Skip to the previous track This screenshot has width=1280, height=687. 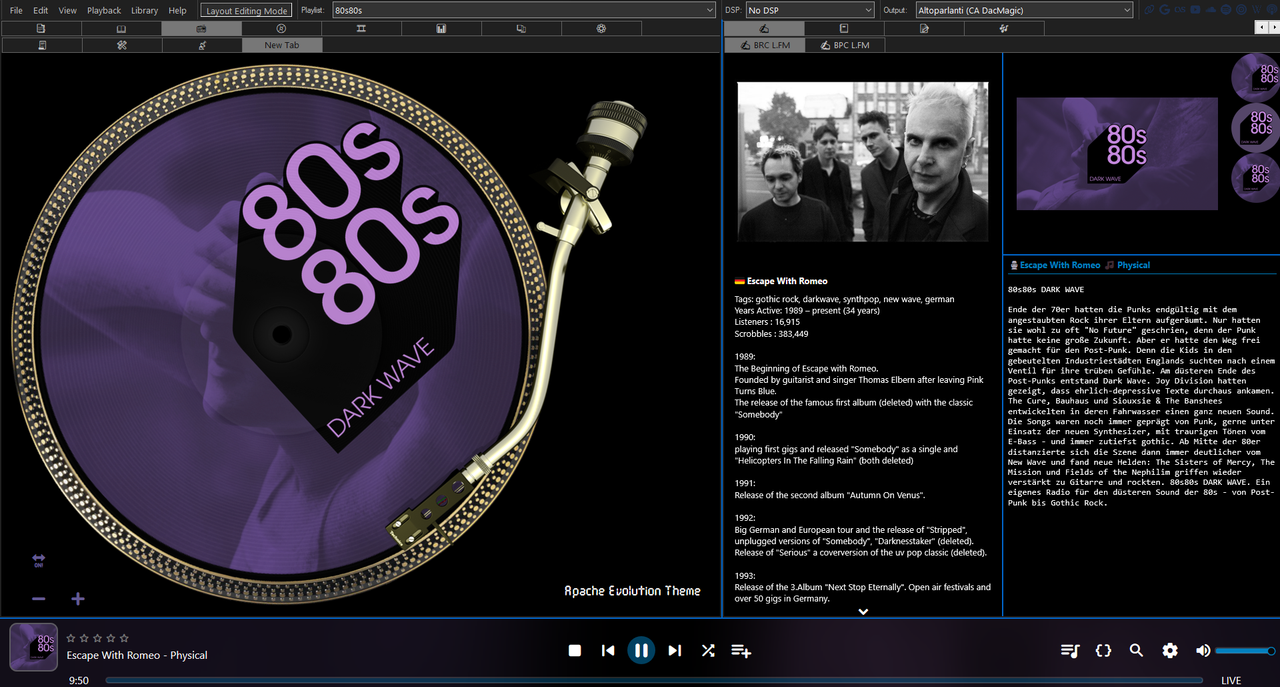(608, 650)
